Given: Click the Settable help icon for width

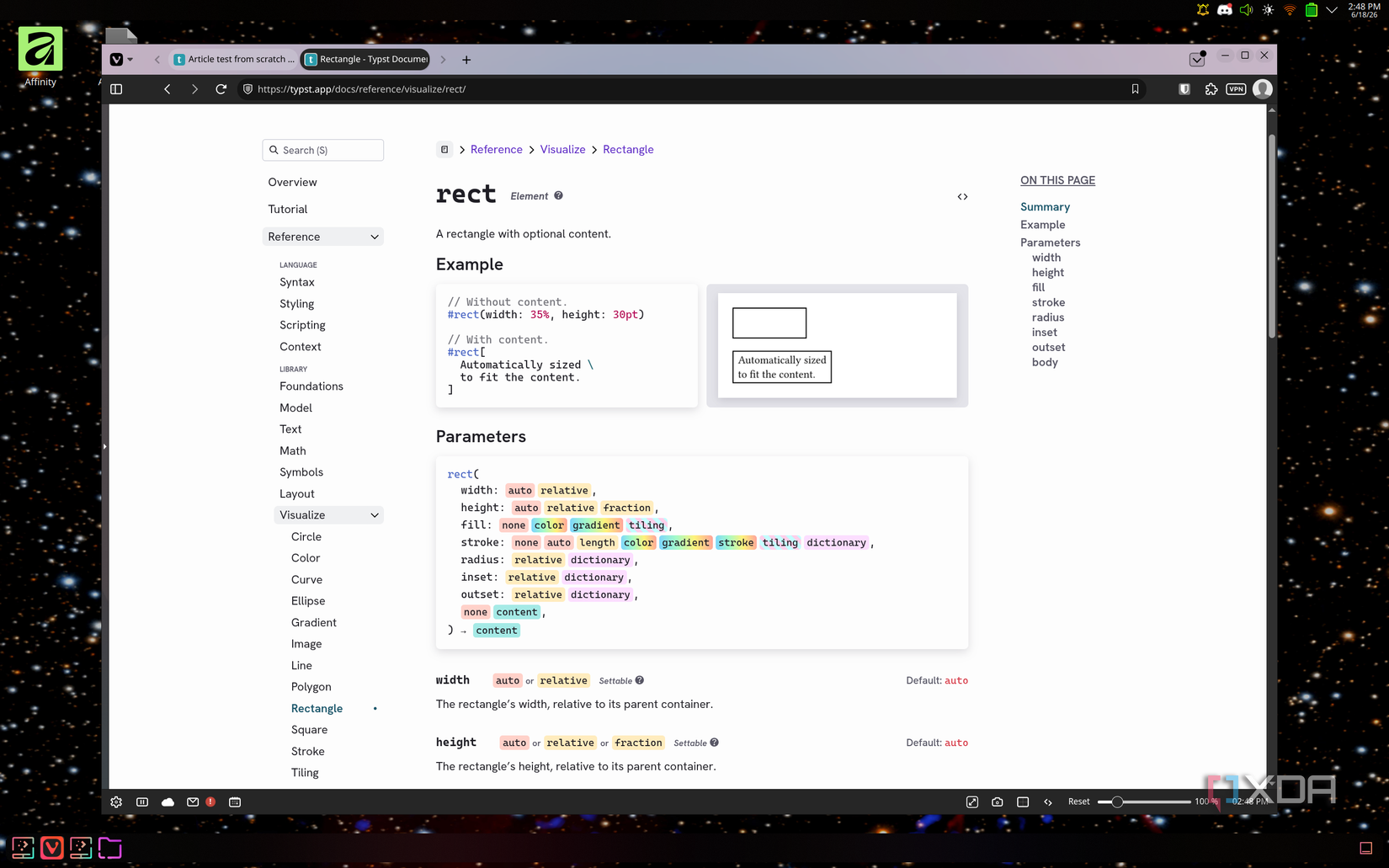Looking at the screenshot, I should click(x=640, y=680).
